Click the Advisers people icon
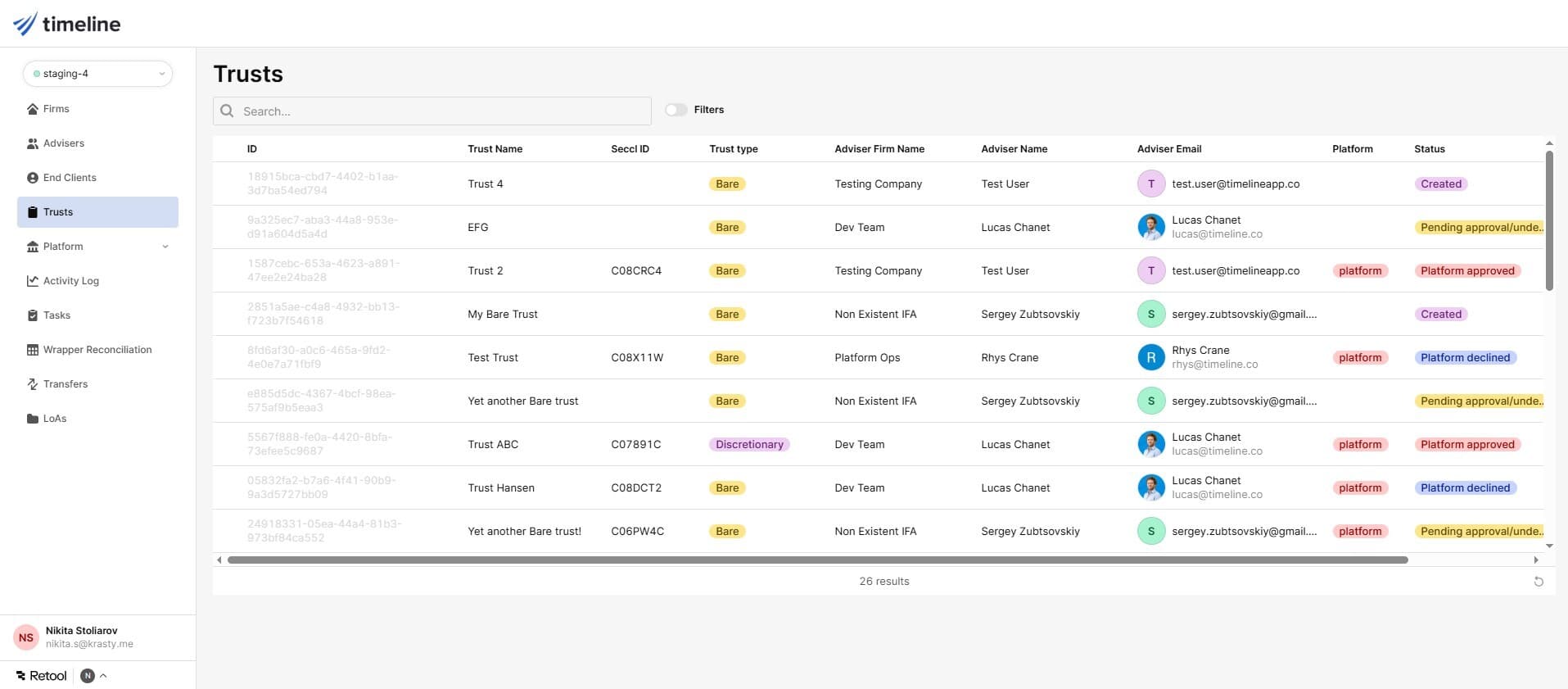This screenshot has height=689, width=1568. (33, 143)
